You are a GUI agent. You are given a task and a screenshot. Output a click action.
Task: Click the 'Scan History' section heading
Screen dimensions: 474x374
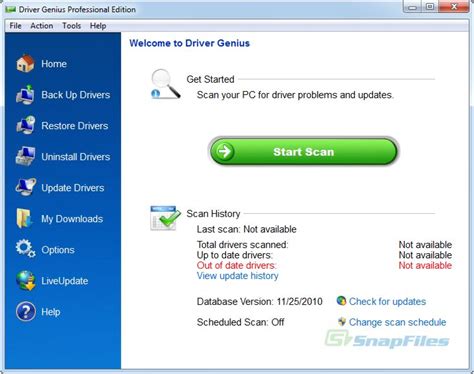click(x=213, y=213)
